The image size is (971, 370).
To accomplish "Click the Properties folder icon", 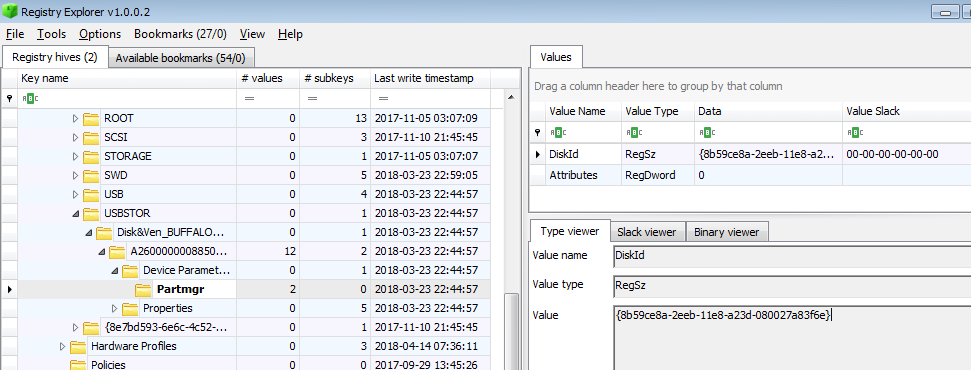I will 130,308.
